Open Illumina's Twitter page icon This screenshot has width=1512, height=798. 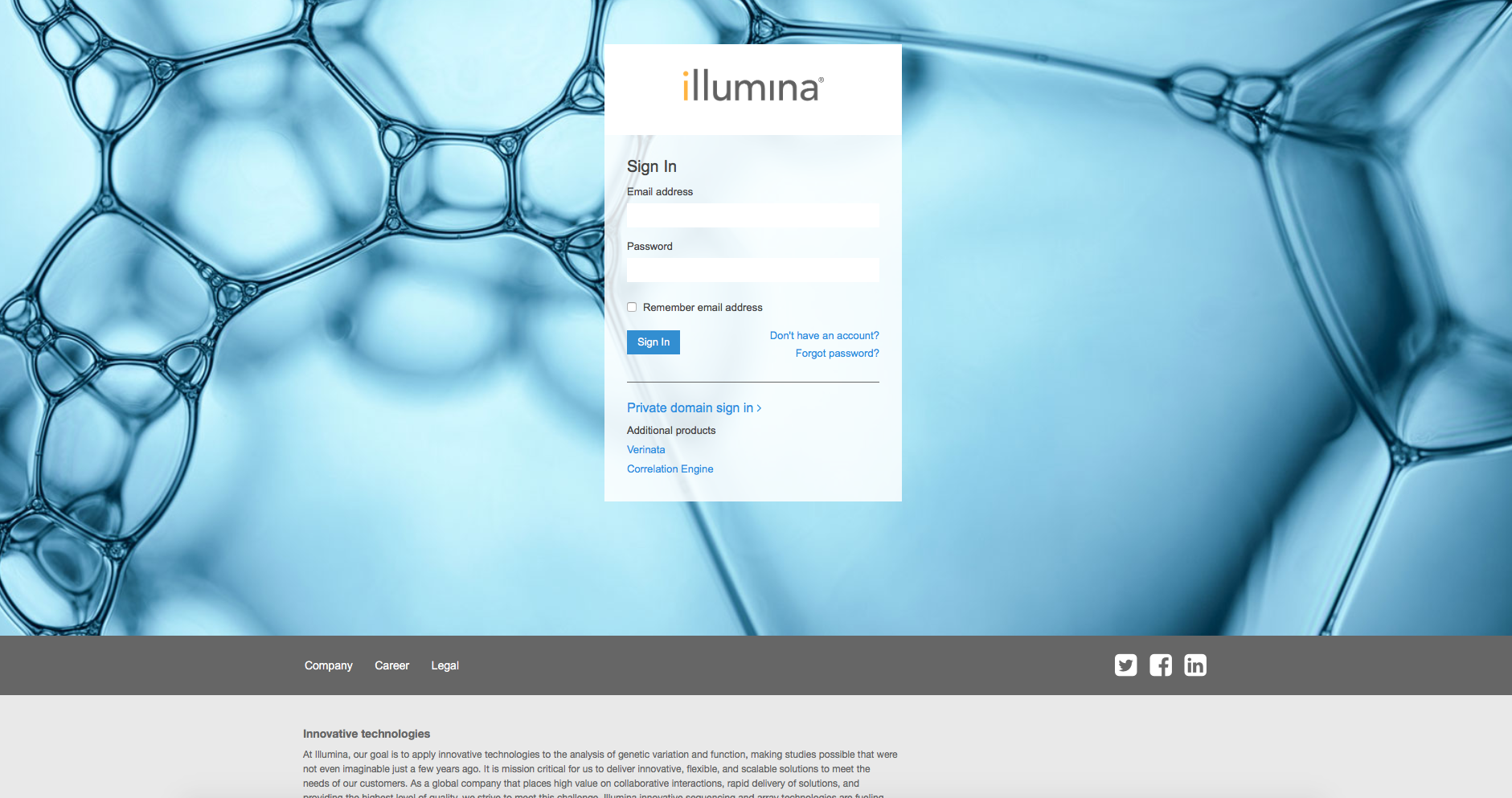[1125, 665]
